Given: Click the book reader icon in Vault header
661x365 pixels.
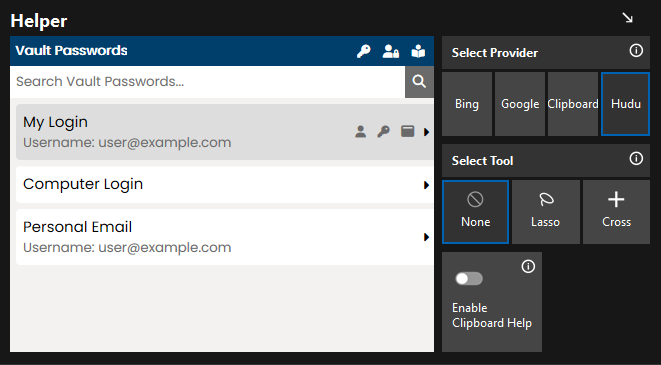Looking at the screenshot, I should [418, 51].
